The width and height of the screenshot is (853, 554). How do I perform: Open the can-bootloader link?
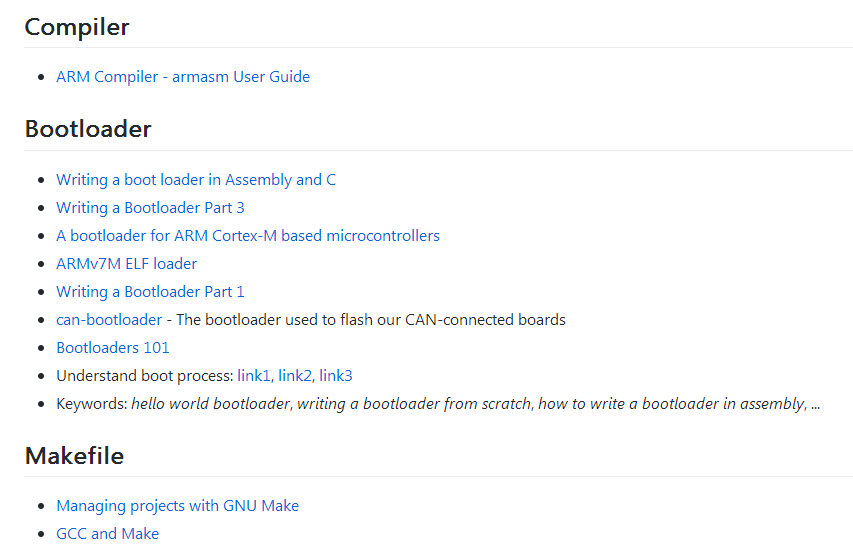[x=109, y=320]
